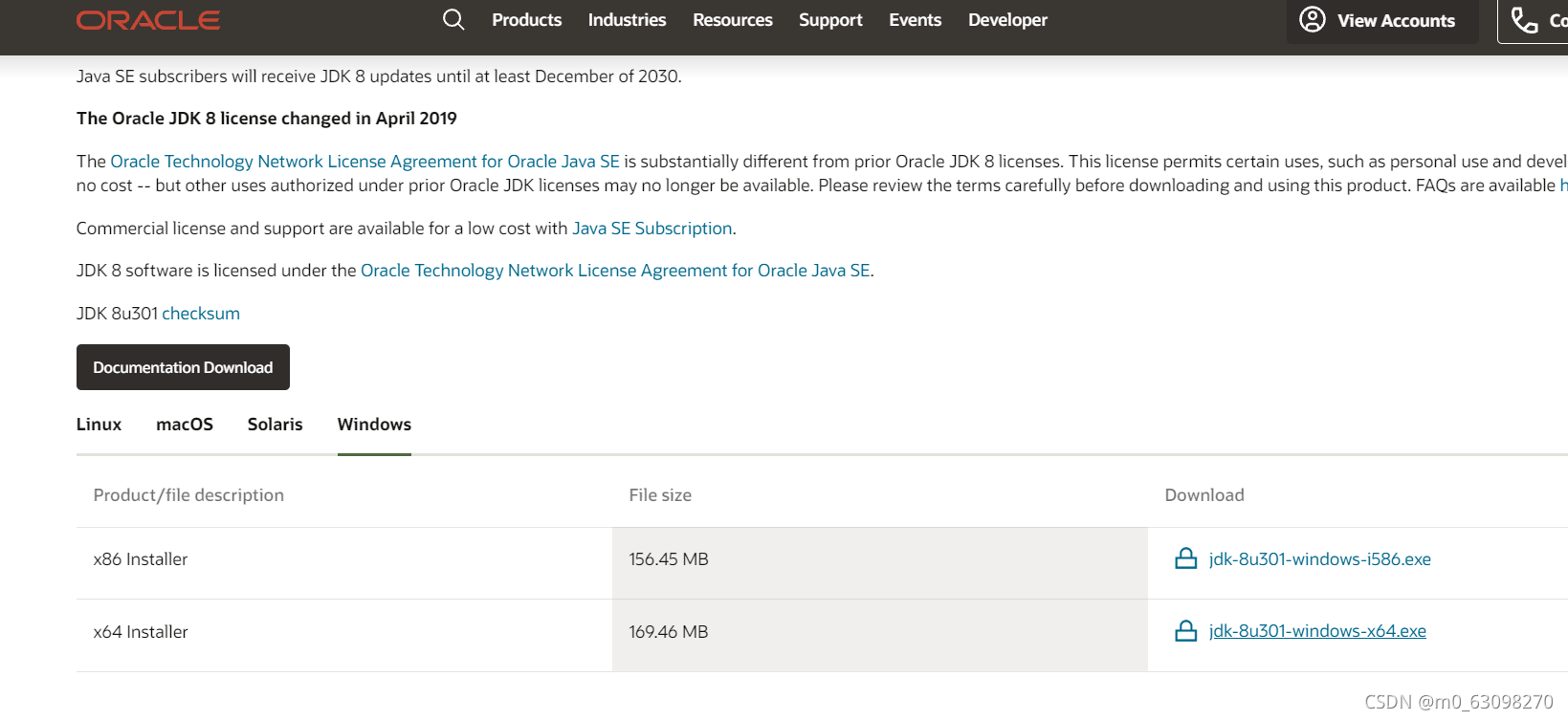Click the lock icon beside jdk-8u301-windows-x64.exe

(1186, 631)
